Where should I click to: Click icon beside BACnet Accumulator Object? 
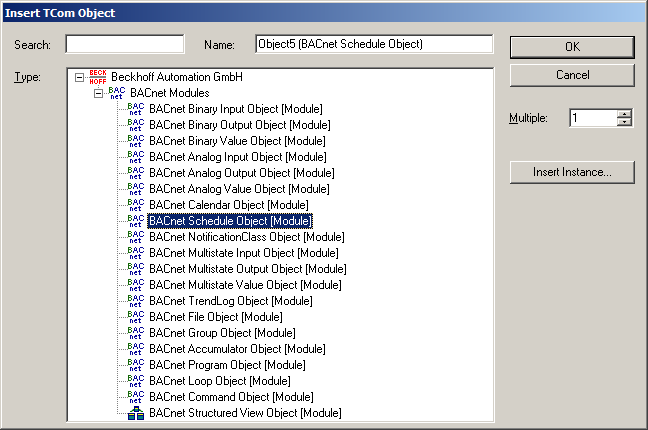(136, 349)
